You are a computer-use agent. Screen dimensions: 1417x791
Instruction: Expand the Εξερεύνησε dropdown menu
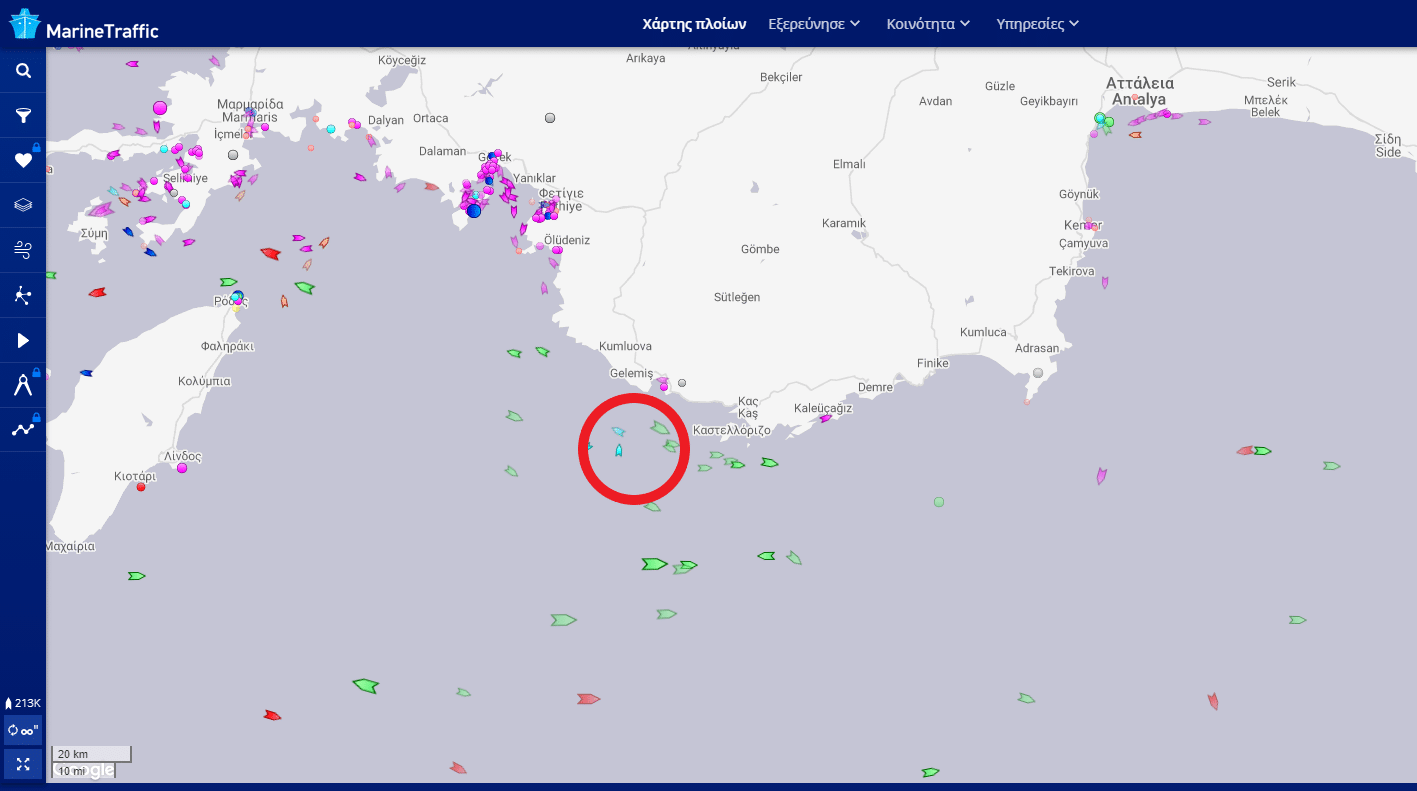coord(814,24)
